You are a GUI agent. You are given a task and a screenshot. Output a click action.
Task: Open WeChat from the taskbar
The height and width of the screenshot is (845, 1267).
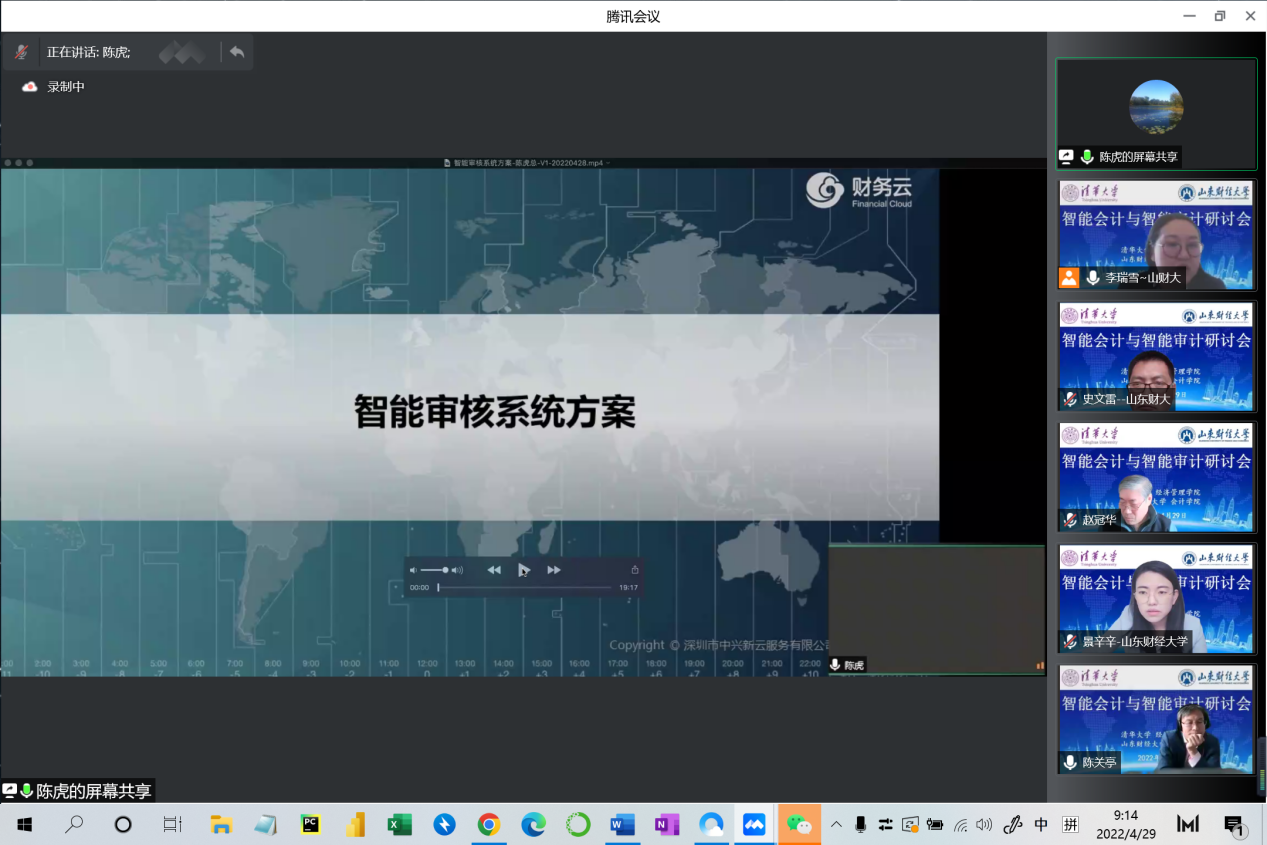pyautogui.click(x=799, y=825)
